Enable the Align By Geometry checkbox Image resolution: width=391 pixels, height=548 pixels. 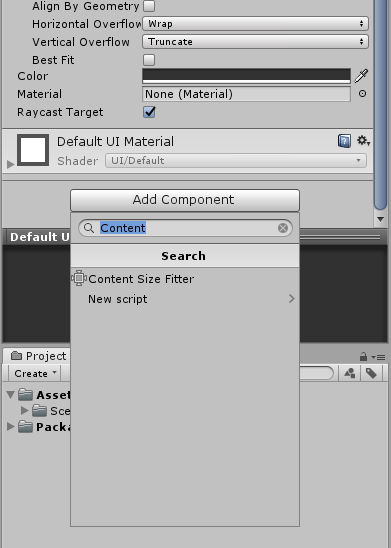coord(149,6)
